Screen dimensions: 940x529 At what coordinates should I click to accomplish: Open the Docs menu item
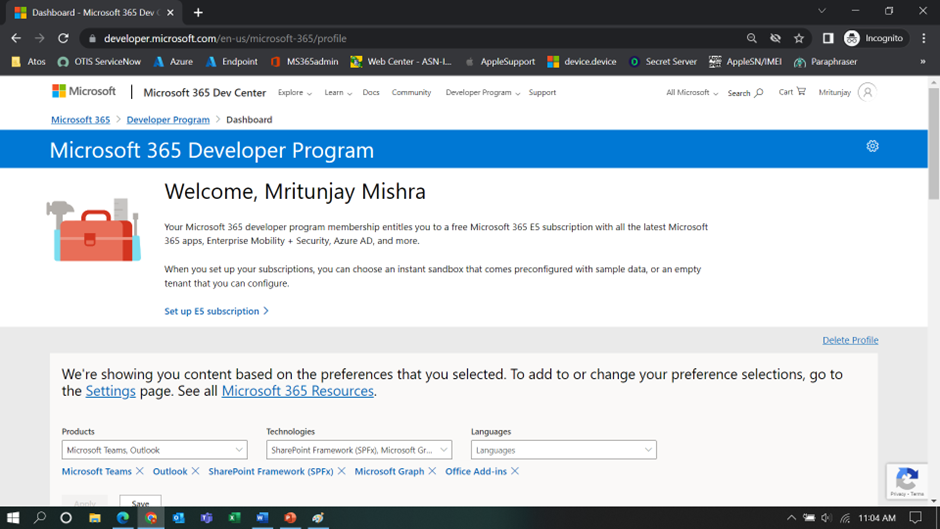pyautogui.click(x=370, y=92)
